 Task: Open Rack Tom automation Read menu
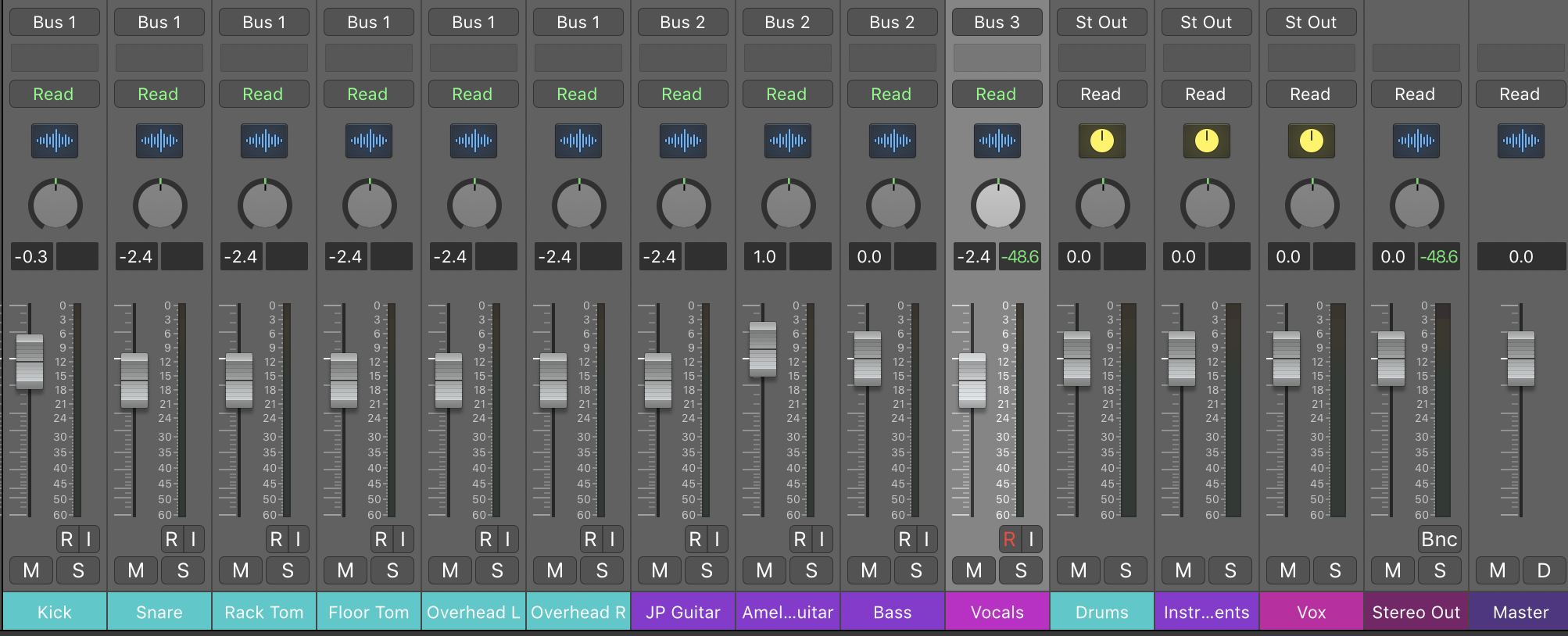click(264, 94)
